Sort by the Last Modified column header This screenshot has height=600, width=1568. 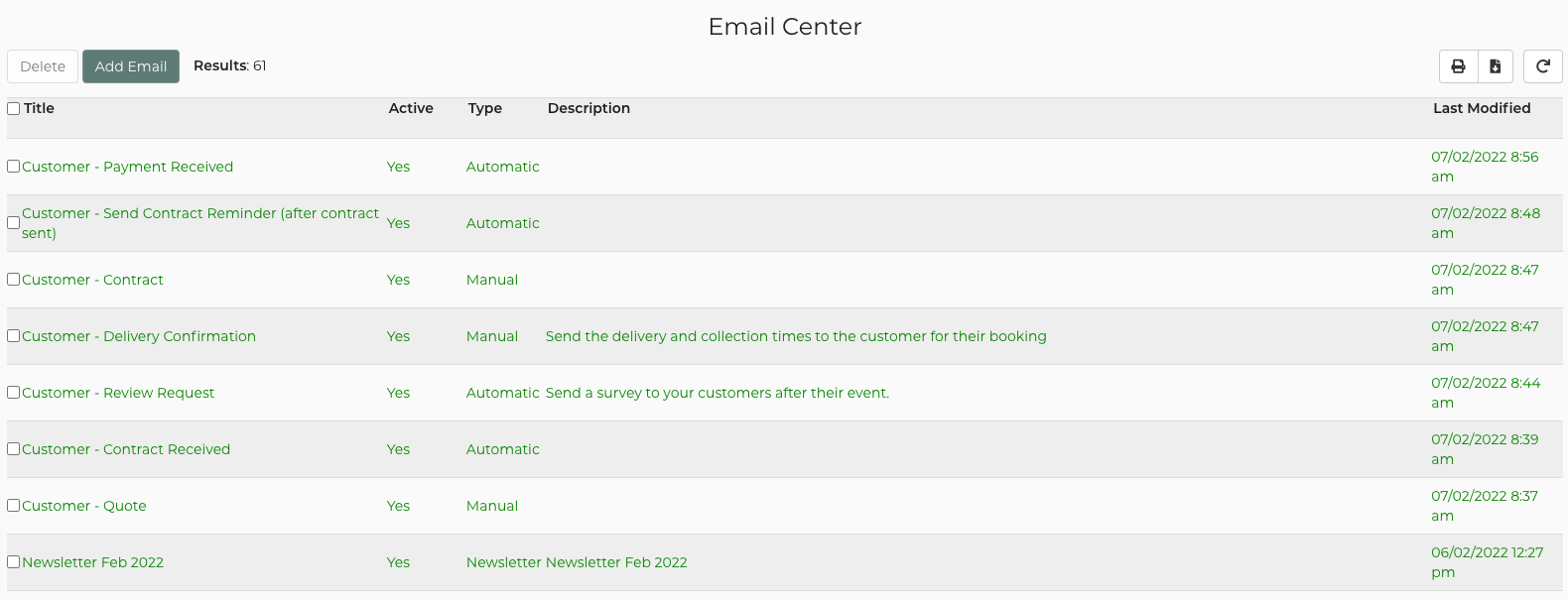[1482, 108]
